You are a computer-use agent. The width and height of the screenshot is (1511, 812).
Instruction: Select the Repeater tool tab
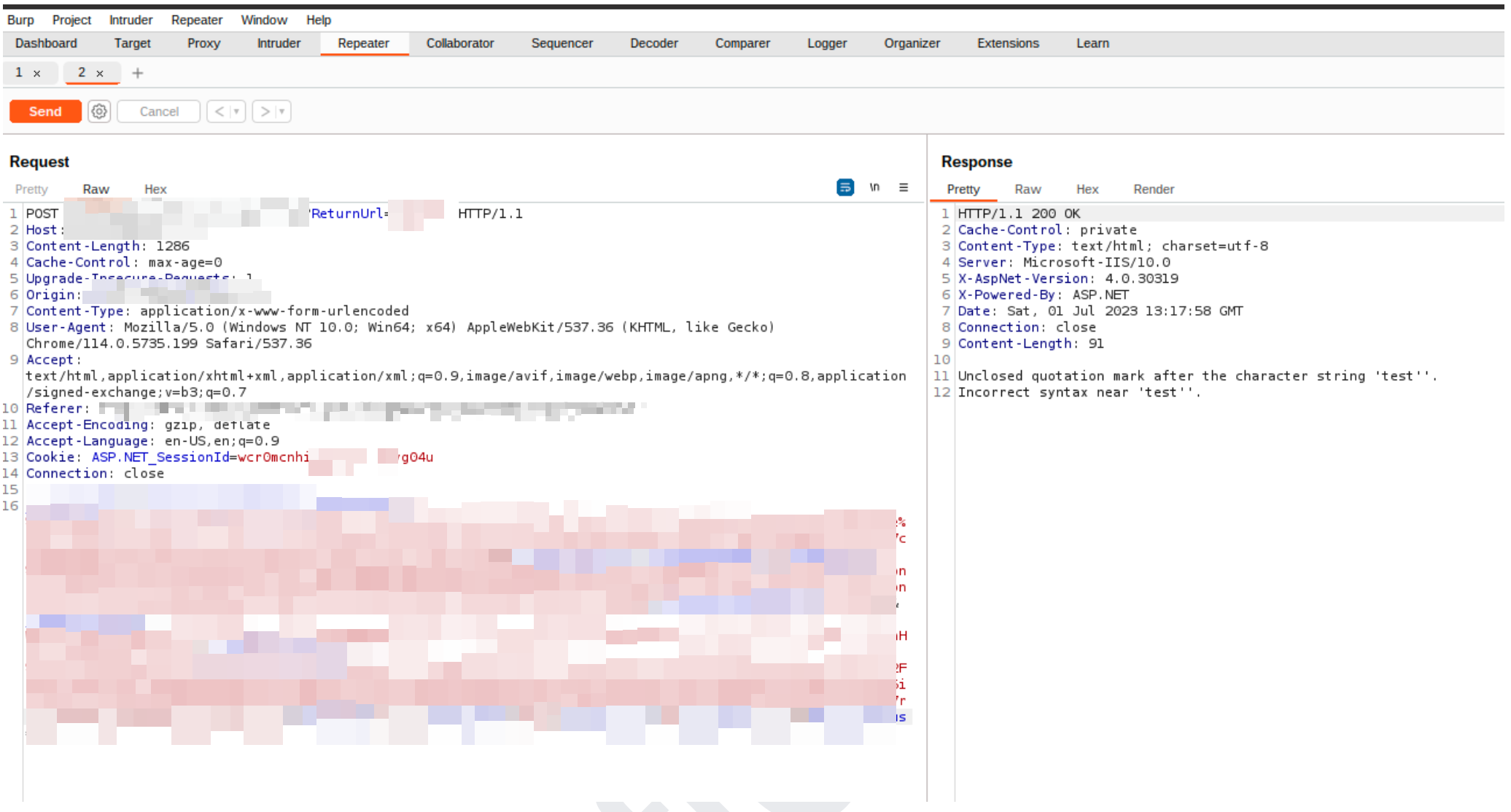coord(363,43)
